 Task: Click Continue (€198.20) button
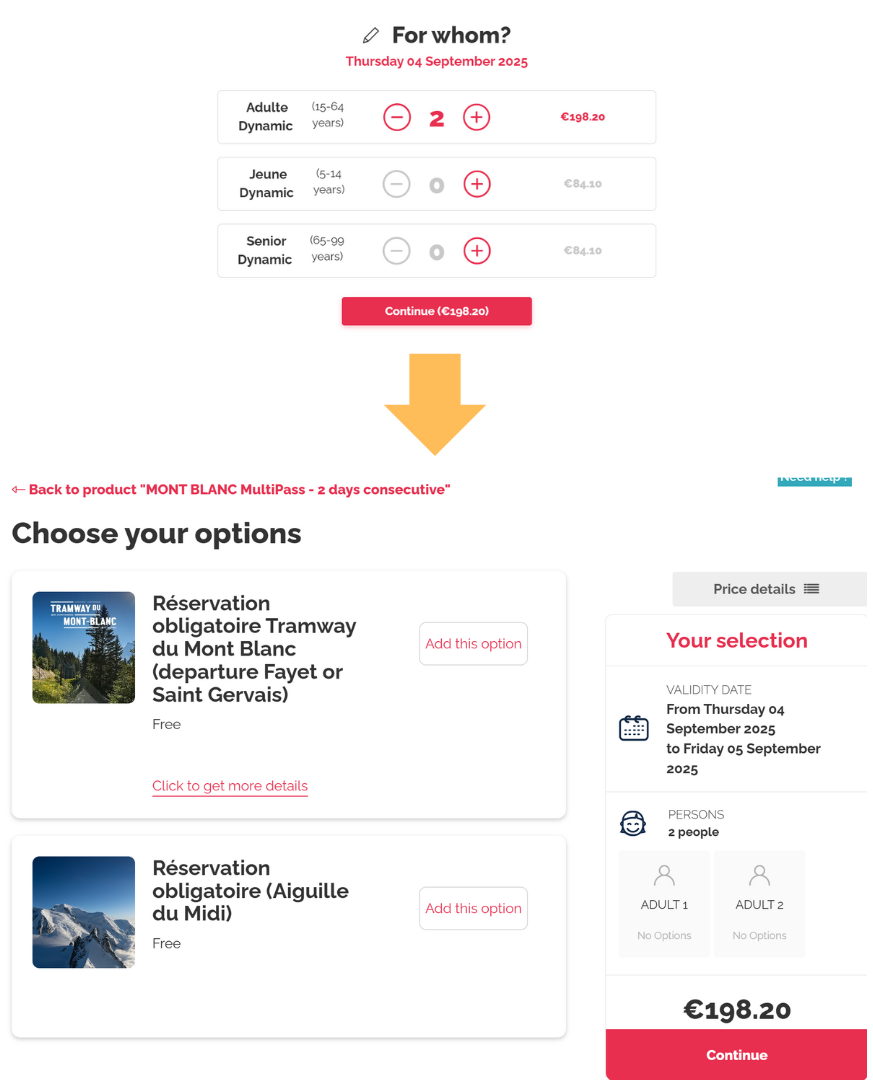pos(437,311)
